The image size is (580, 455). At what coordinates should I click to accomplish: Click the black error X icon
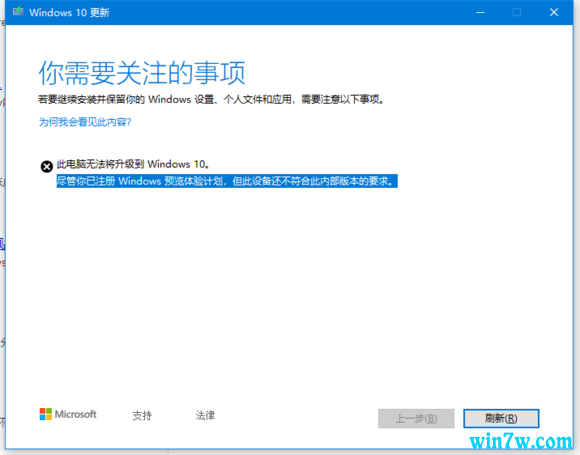[47, 167]
